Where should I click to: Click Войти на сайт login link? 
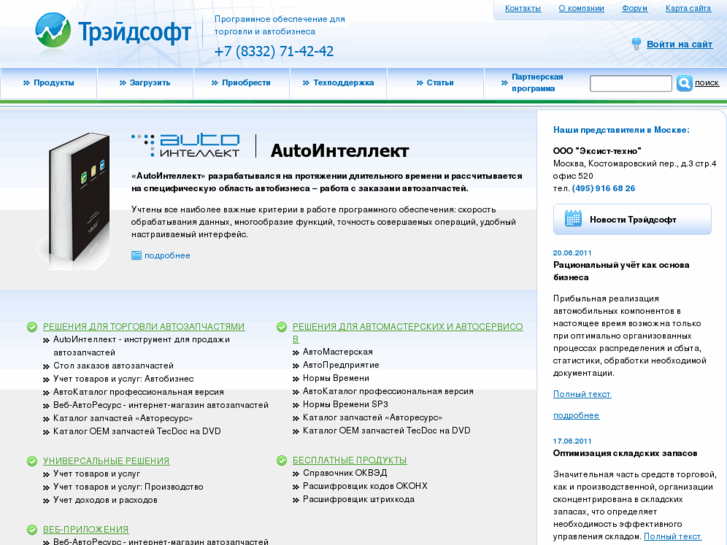[679, 44]
